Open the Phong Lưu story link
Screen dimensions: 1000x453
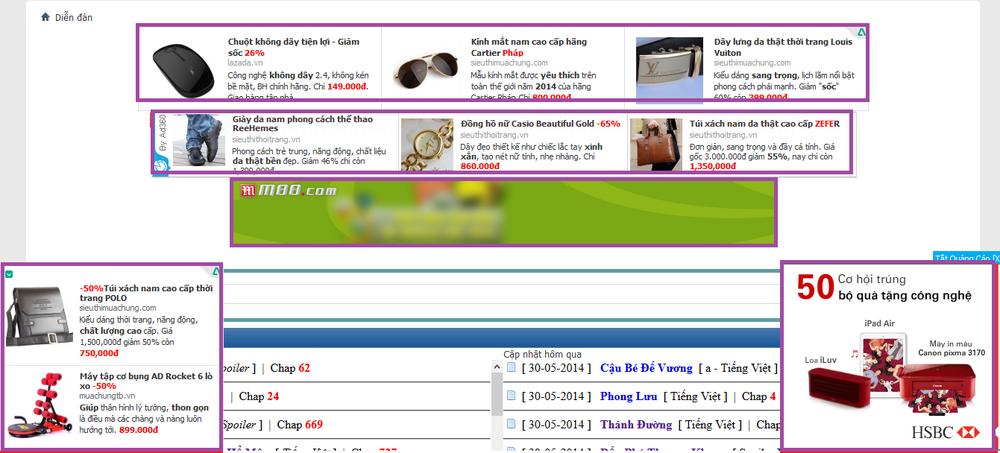628,396
